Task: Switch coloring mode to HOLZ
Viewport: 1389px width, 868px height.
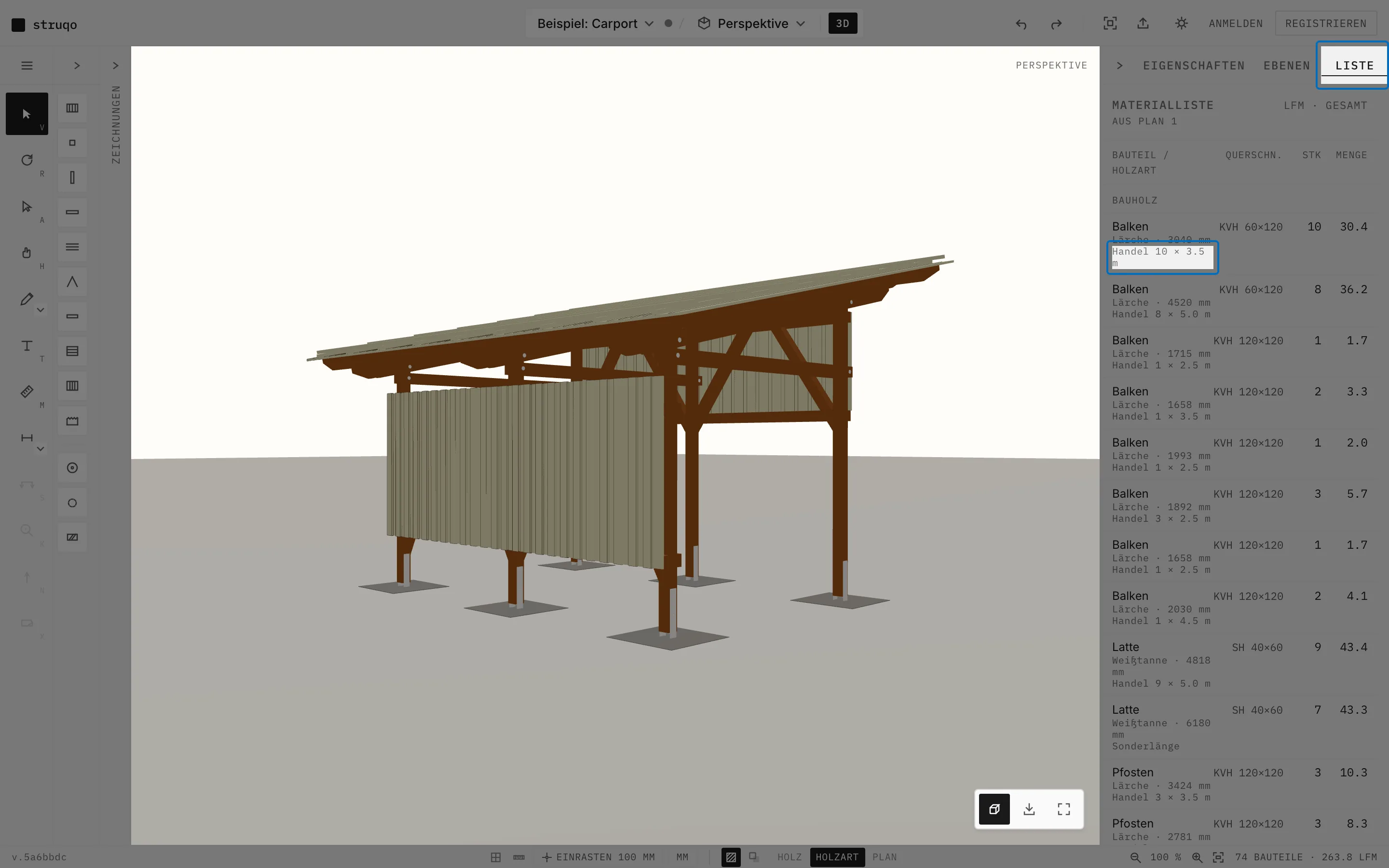Action: click(x=789, y=857)
